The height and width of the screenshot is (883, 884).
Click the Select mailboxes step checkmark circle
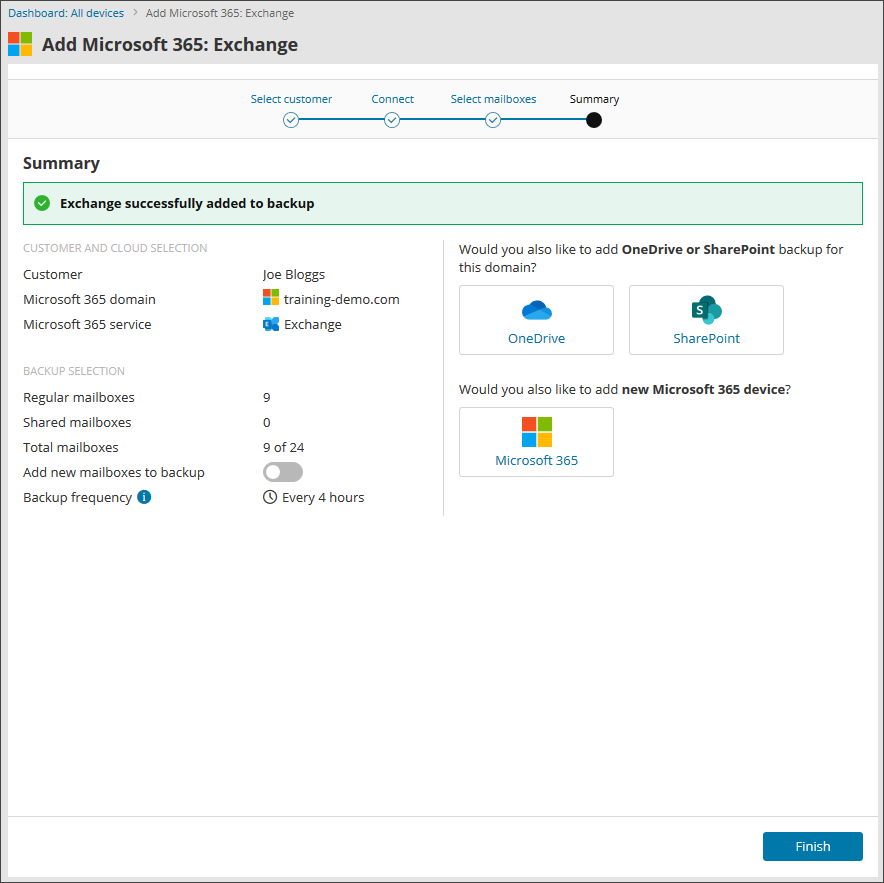[493, 120]
